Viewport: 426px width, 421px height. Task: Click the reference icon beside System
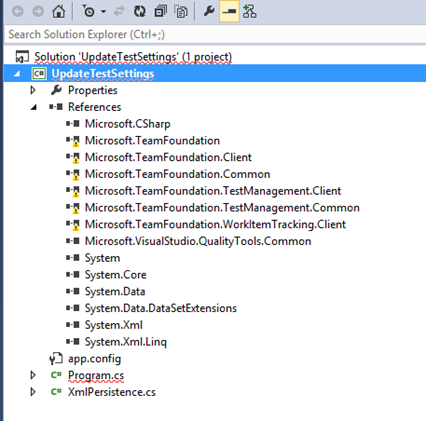73,258
